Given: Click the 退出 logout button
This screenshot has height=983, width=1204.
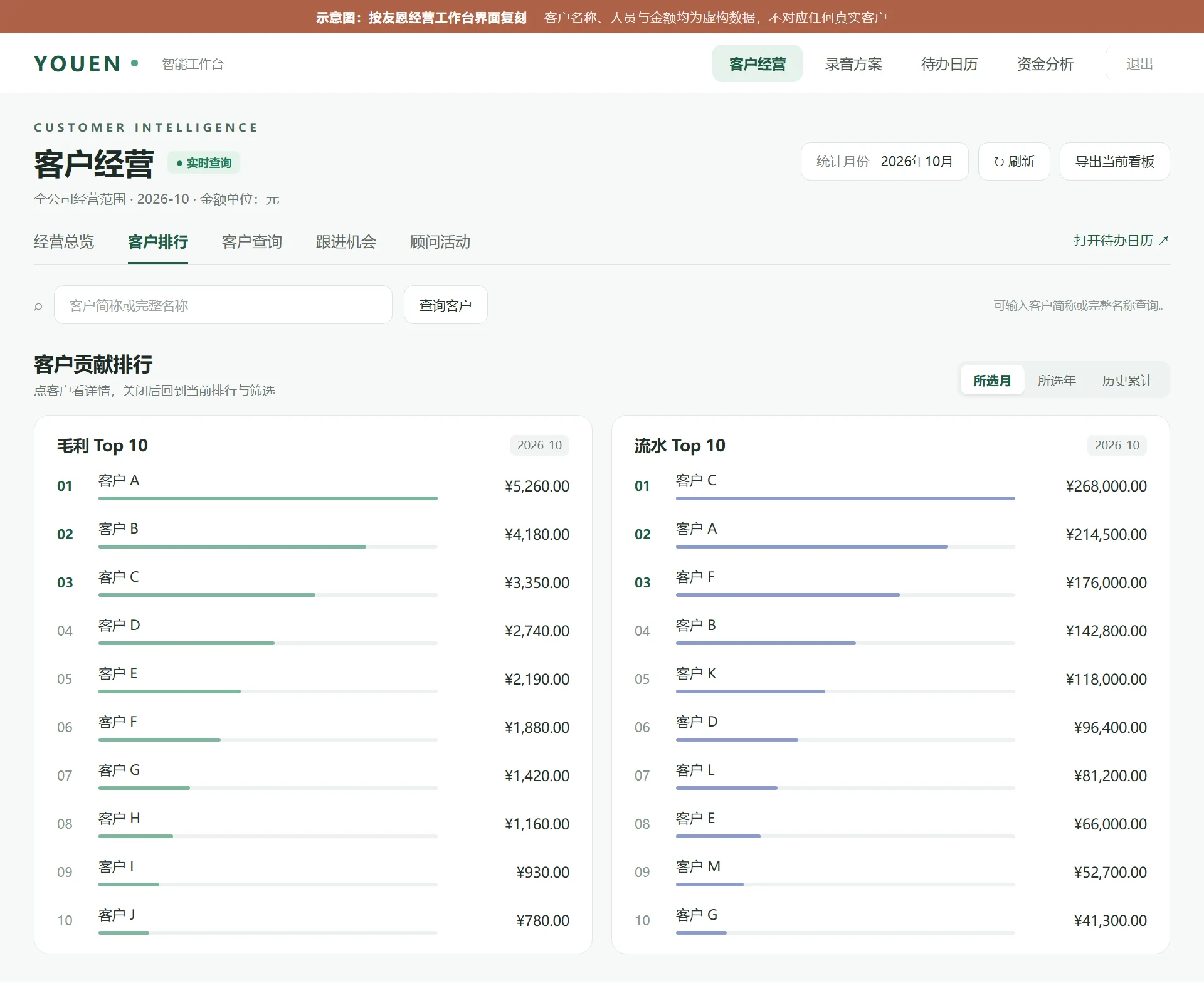Looking at the screenshot, I should click(x=1139, y=64).
